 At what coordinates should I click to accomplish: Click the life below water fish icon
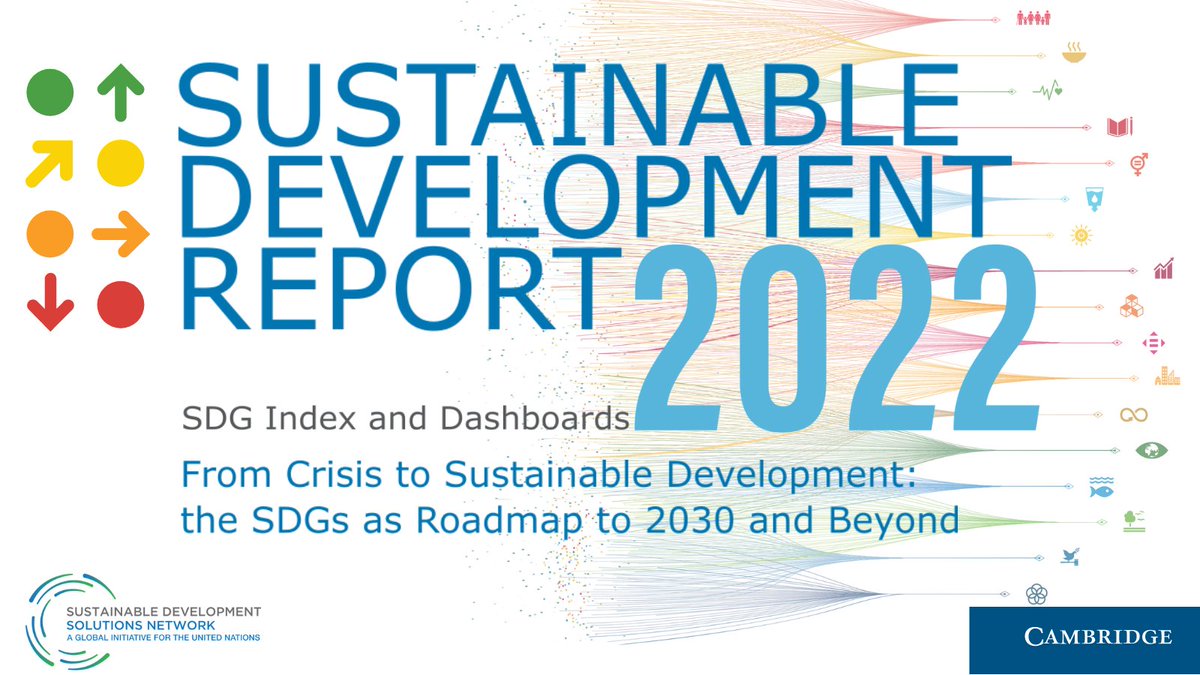[x=1100, y=490]
